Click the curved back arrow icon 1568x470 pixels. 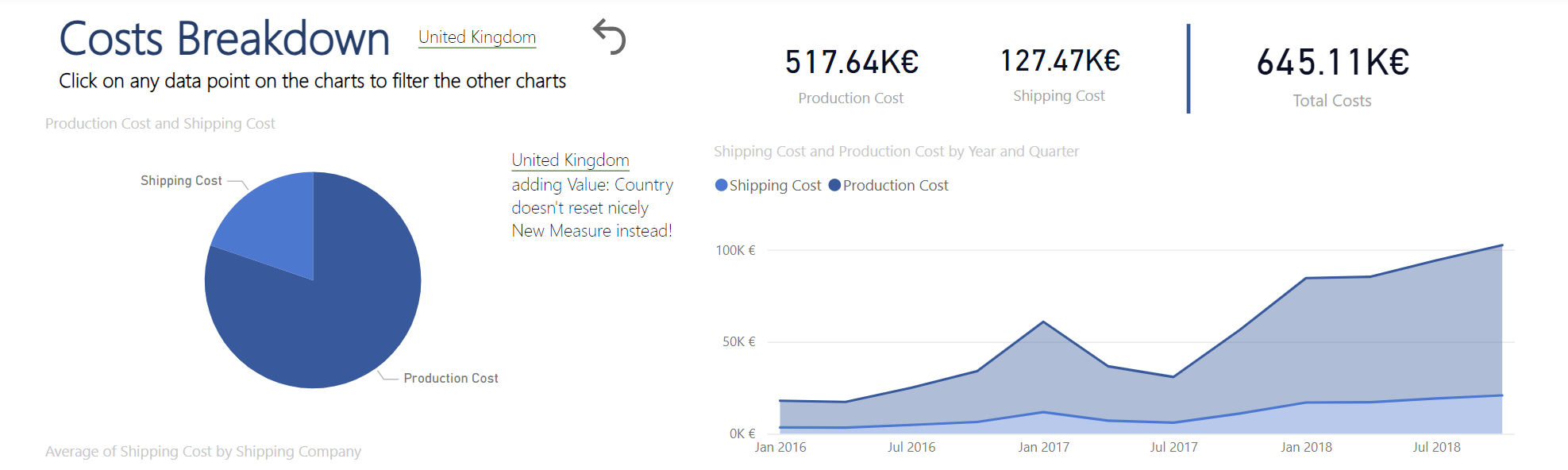(x=609, y=37)
